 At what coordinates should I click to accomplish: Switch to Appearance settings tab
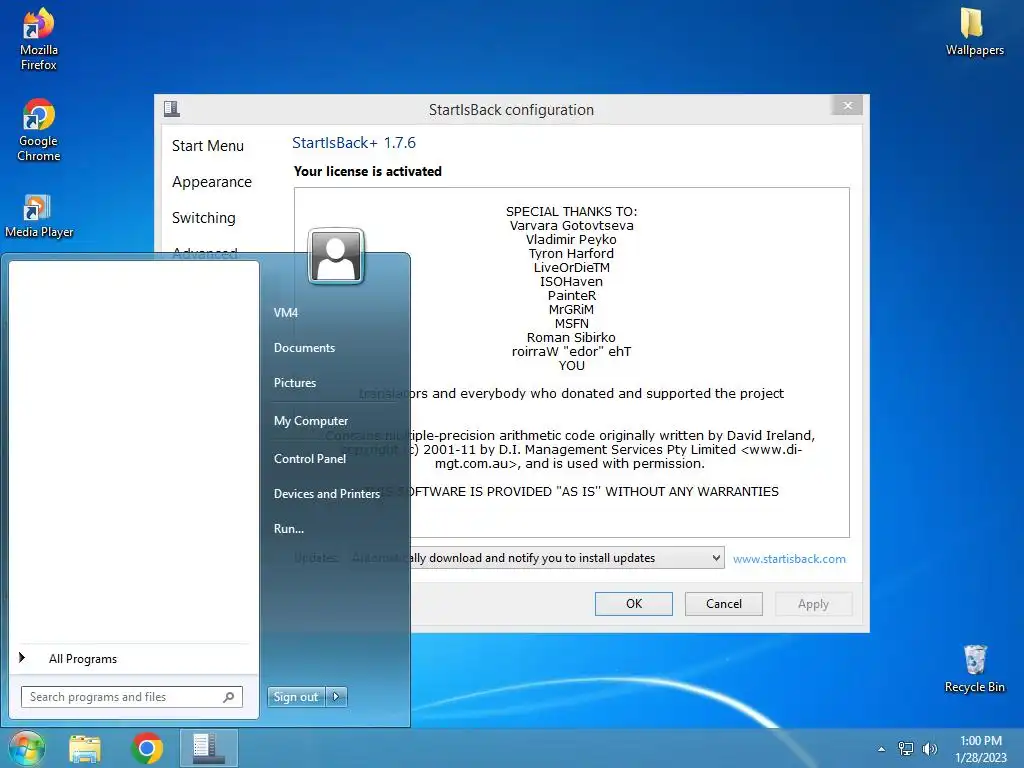[x=212, y=182]
